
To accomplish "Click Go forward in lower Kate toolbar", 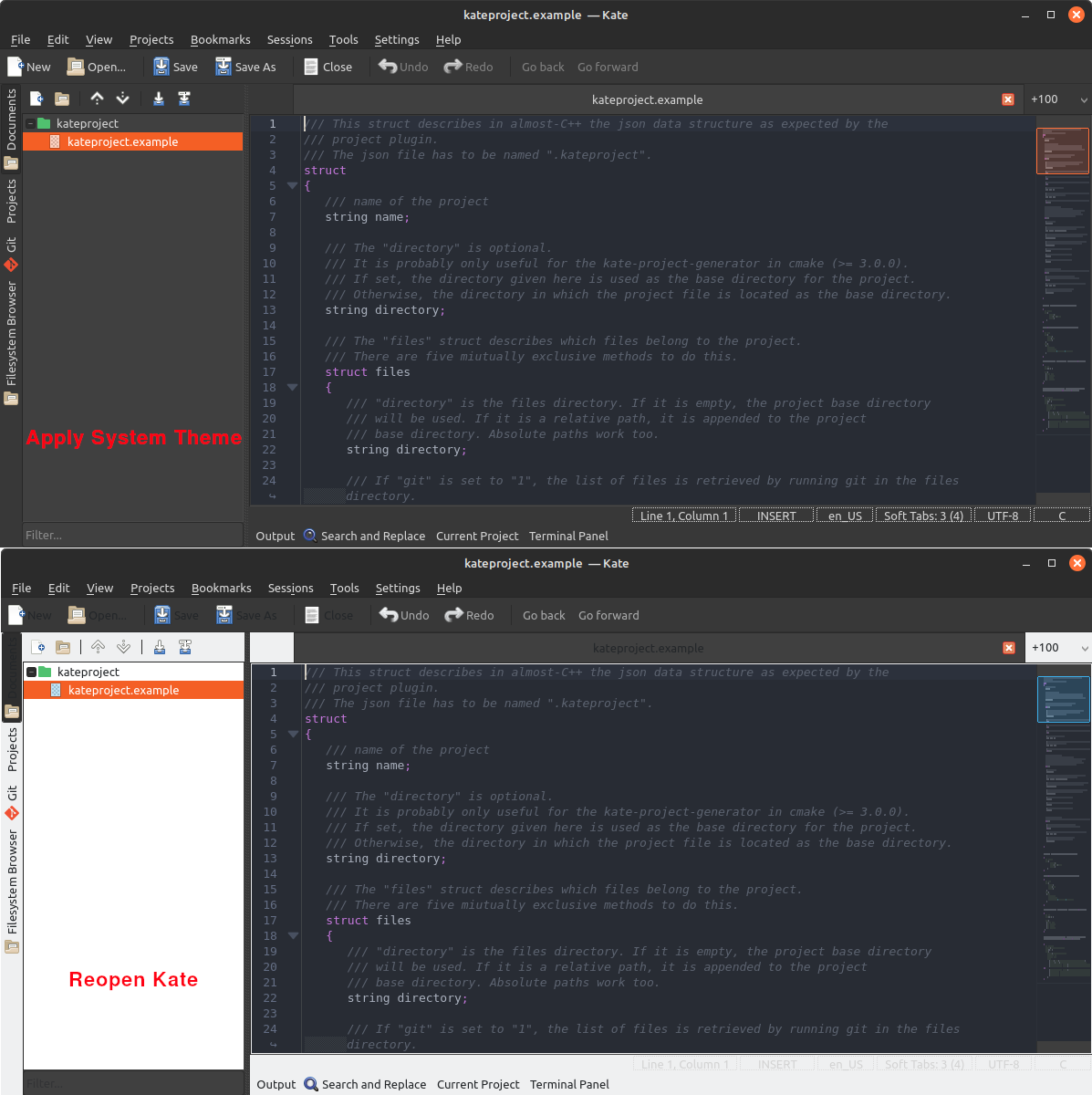I will point(608,615).
